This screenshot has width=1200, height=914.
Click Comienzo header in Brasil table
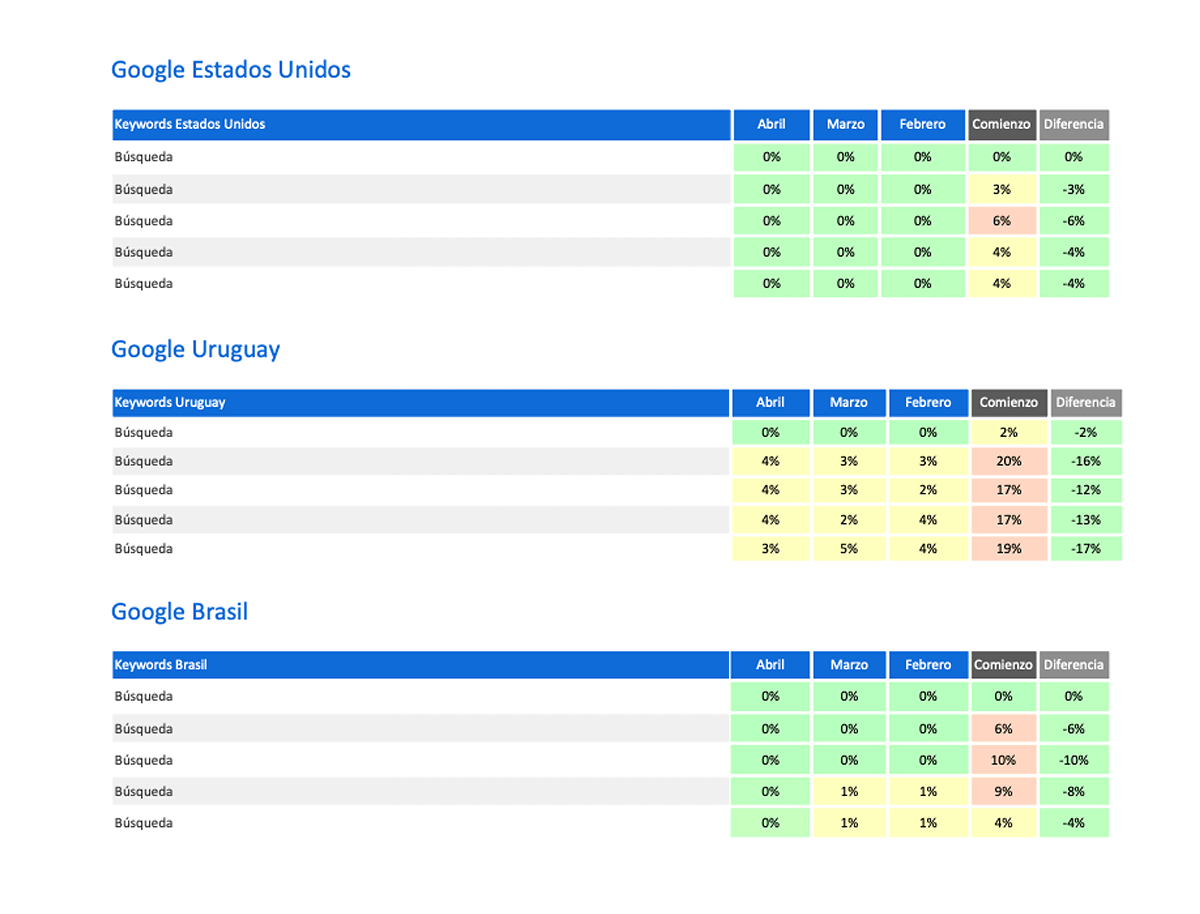(x=1003, y=665)
